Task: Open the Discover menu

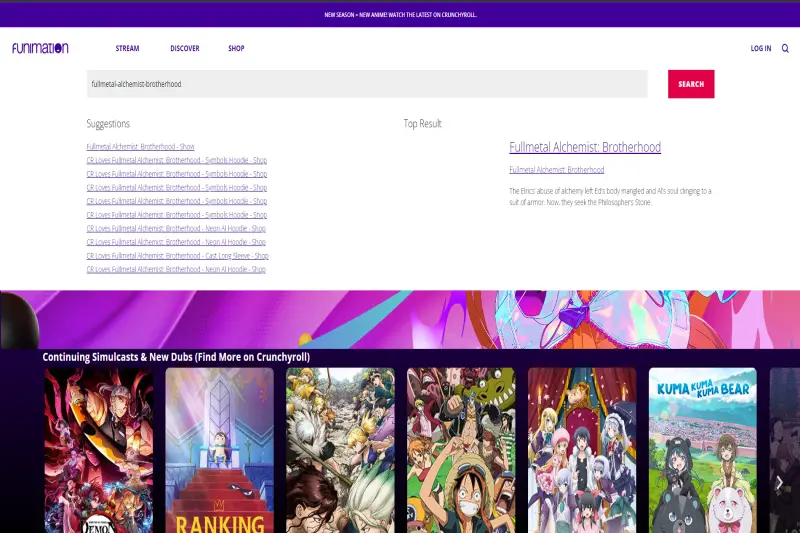Action: coord(185,48)
